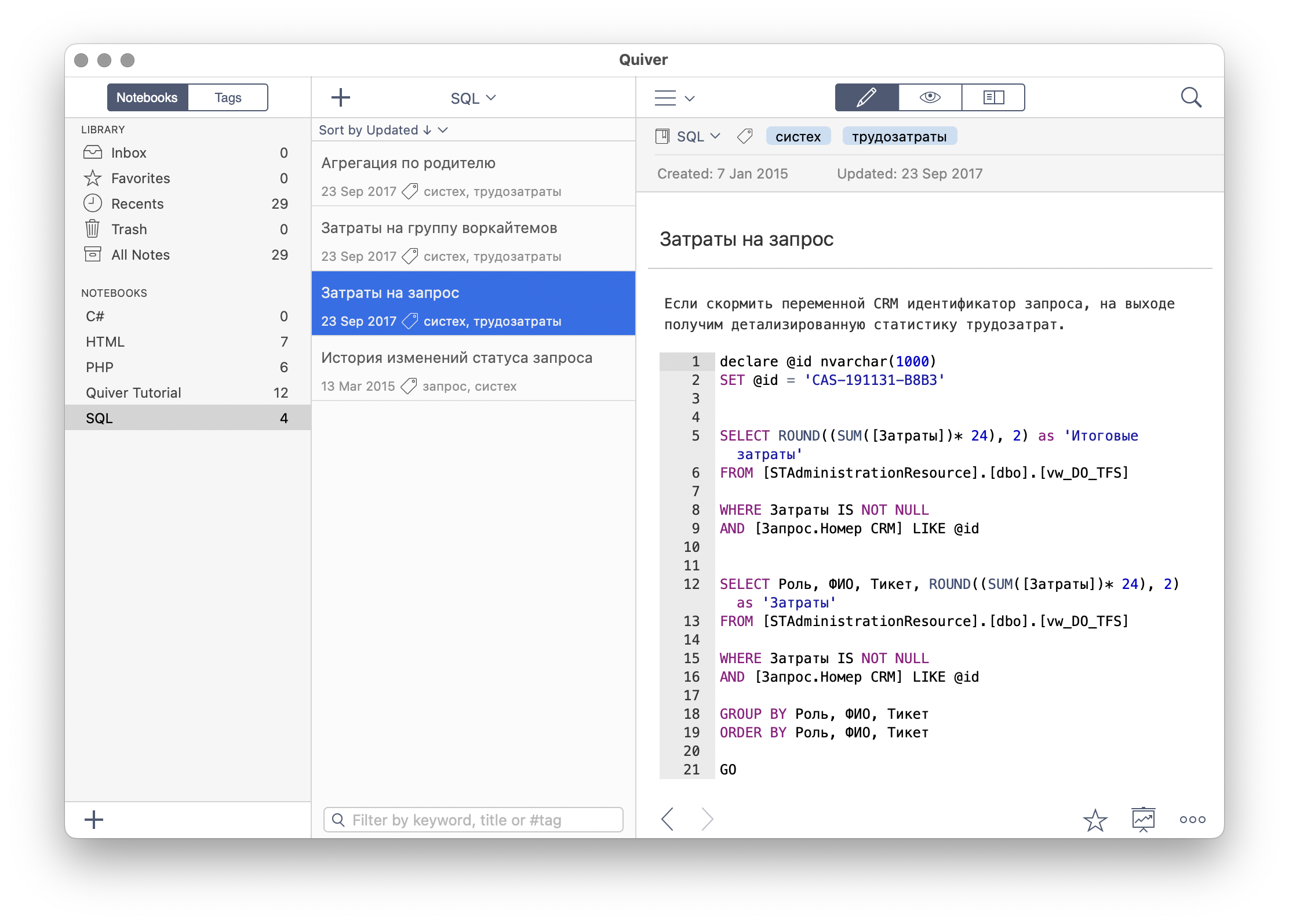Mark the note as favorite with the star
Viewport: 1289px width, 924px height.
(x=1095, y=820)
